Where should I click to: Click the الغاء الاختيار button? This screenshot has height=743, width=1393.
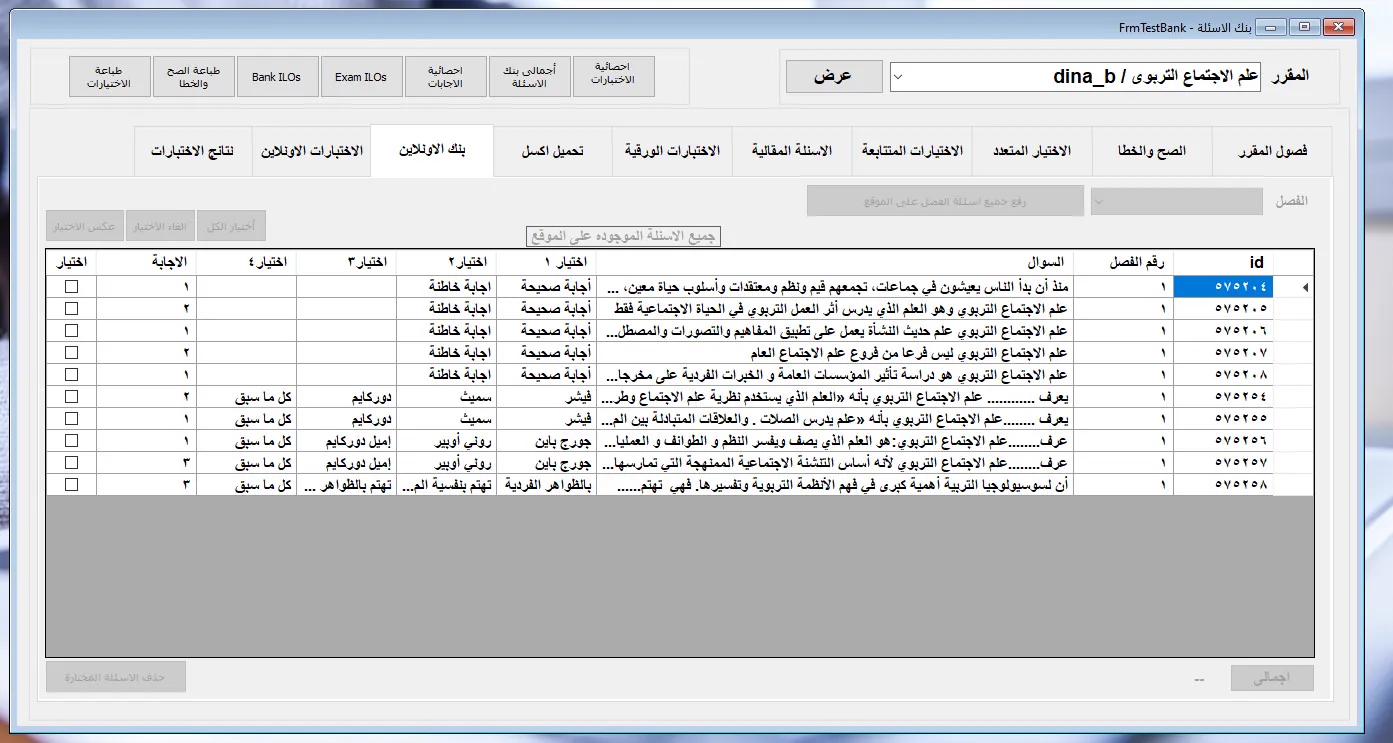(158, 226)
